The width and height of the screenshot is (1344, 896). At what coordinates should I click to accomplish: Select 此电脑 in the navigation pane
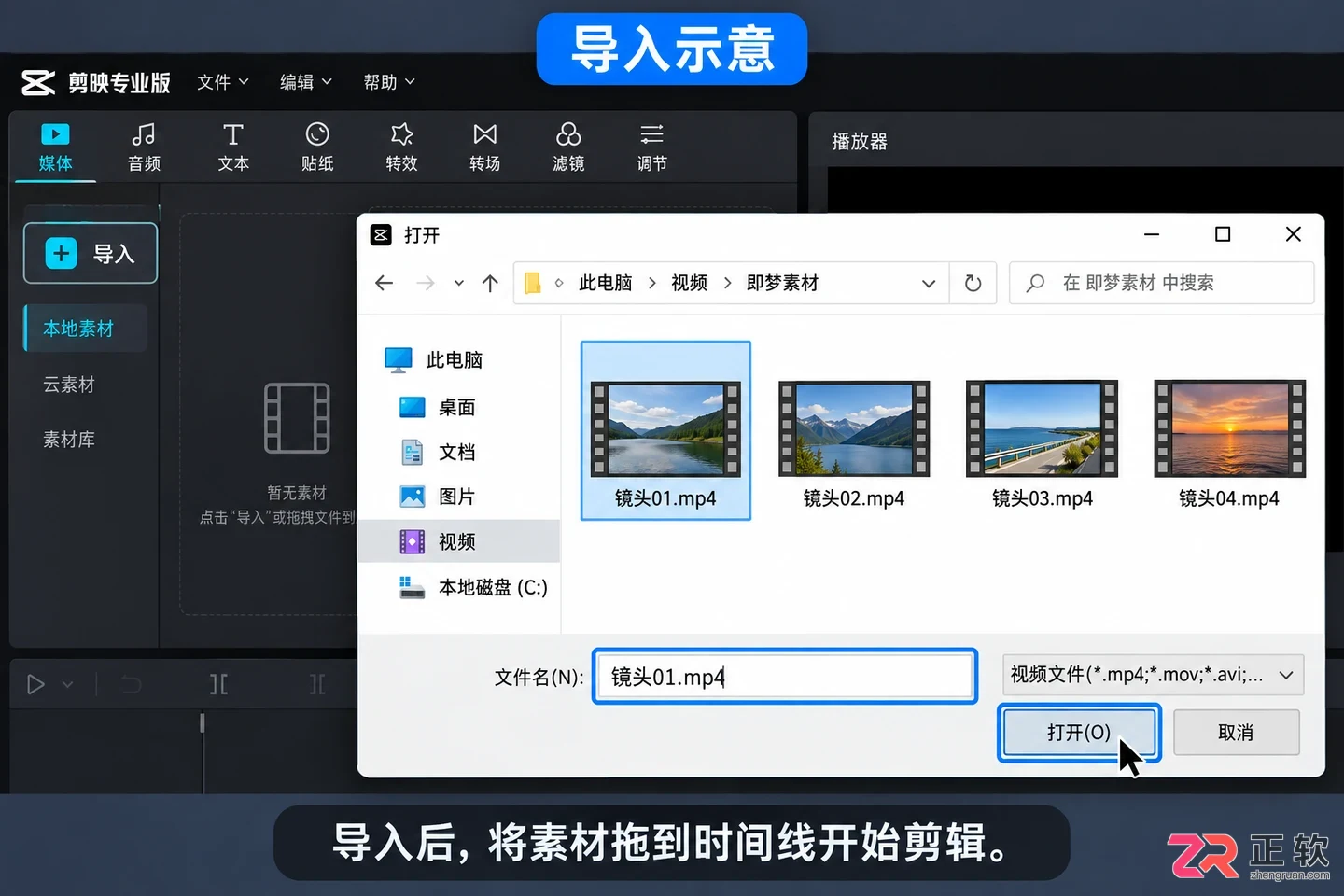coord(435,360)
